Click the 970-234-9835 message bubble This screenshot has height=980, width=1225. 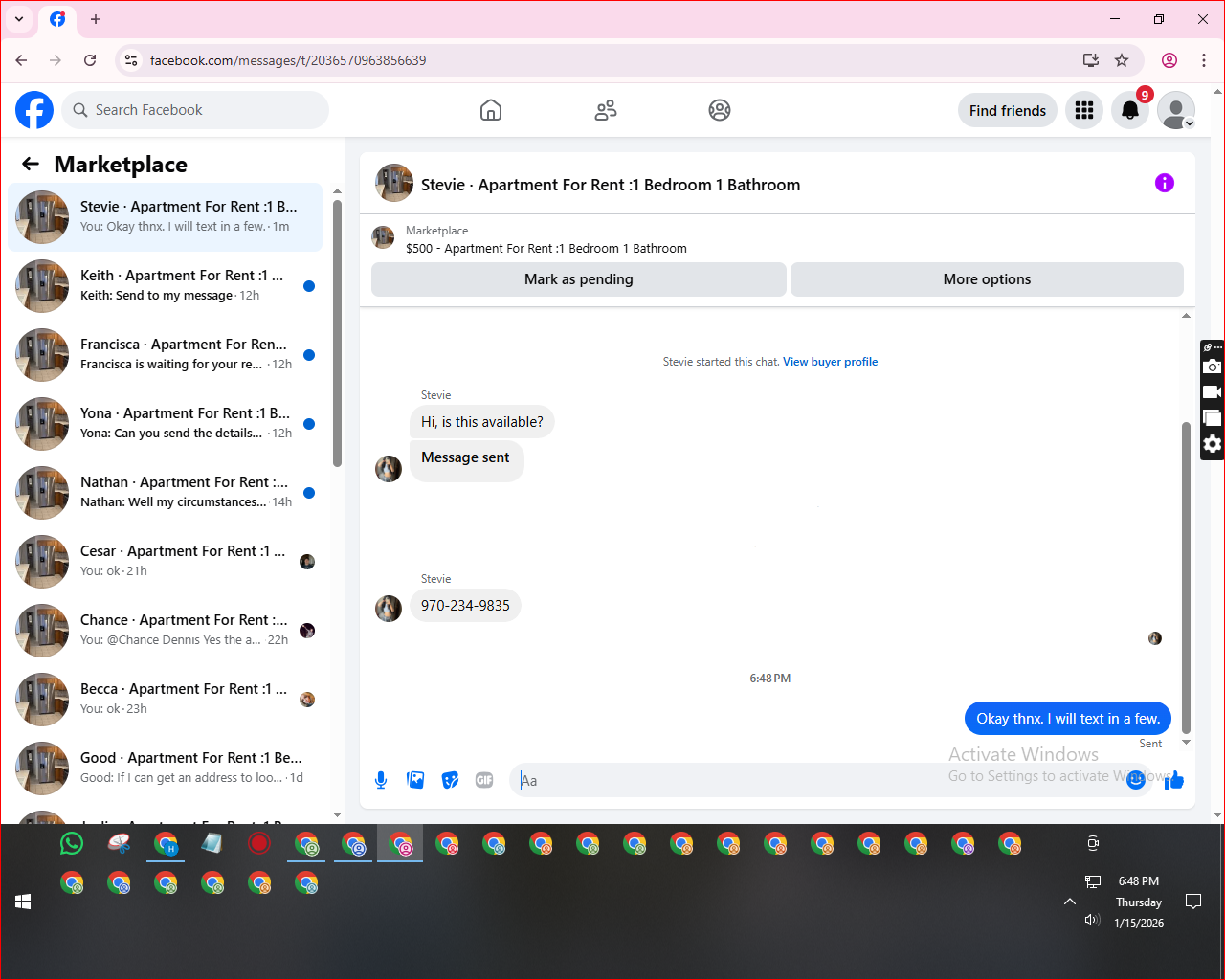click(x=465, y=606)
